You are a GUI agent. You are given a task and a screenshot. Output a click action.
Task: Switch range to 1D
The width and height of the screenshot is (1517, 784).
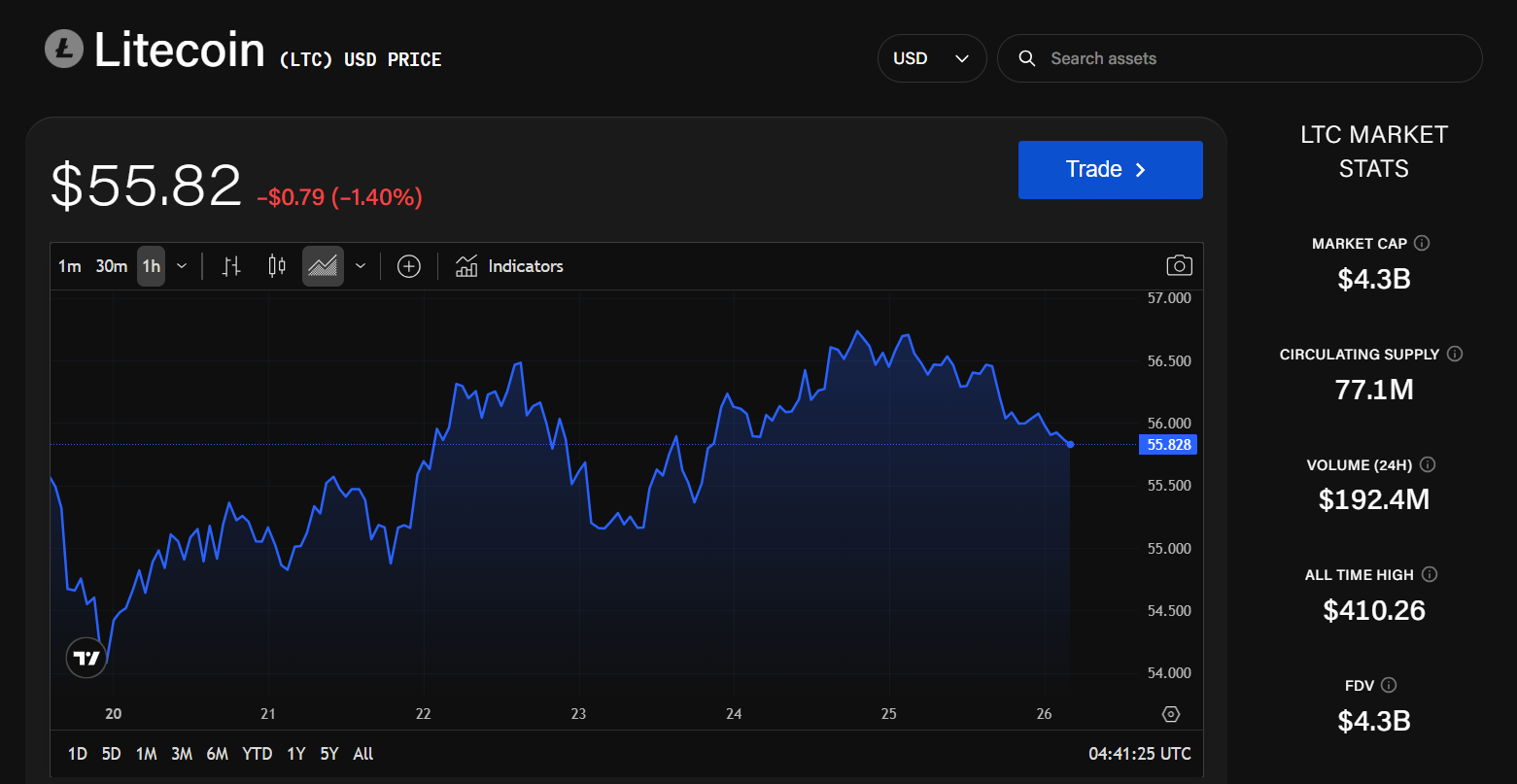tap(78, 754)
